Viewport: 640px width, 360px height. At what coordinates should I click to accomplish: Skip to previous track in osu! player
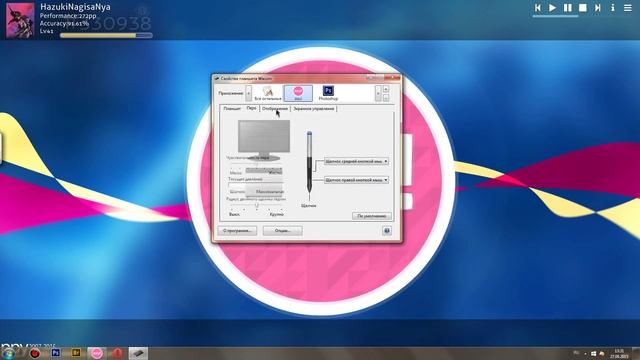click(538, 8)
